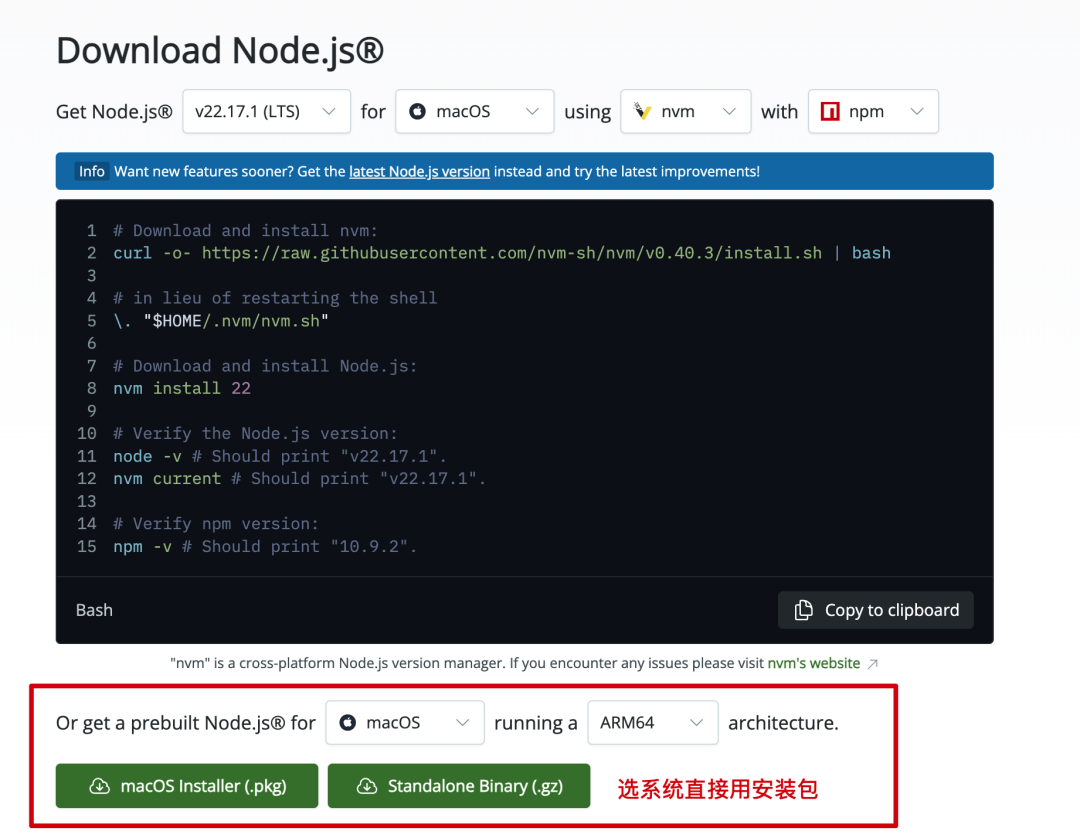Click the '# Verify npm version:' comment
The height and width of the screenshot is (838, 1080).
pos(216,523)
